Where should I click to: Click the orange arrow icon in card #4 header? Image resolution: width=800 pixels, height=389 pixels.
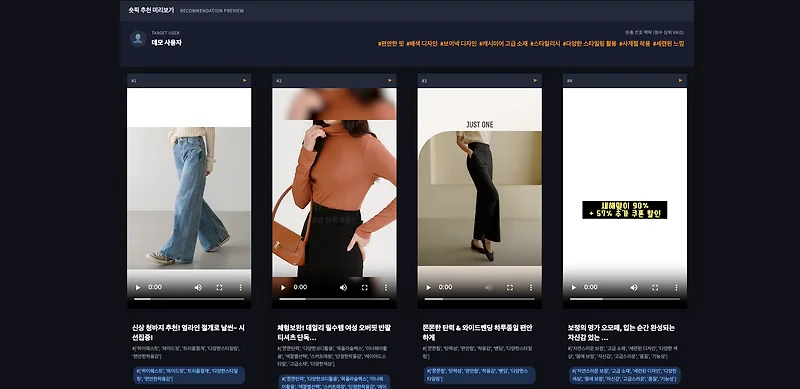(x=680, y=80)
